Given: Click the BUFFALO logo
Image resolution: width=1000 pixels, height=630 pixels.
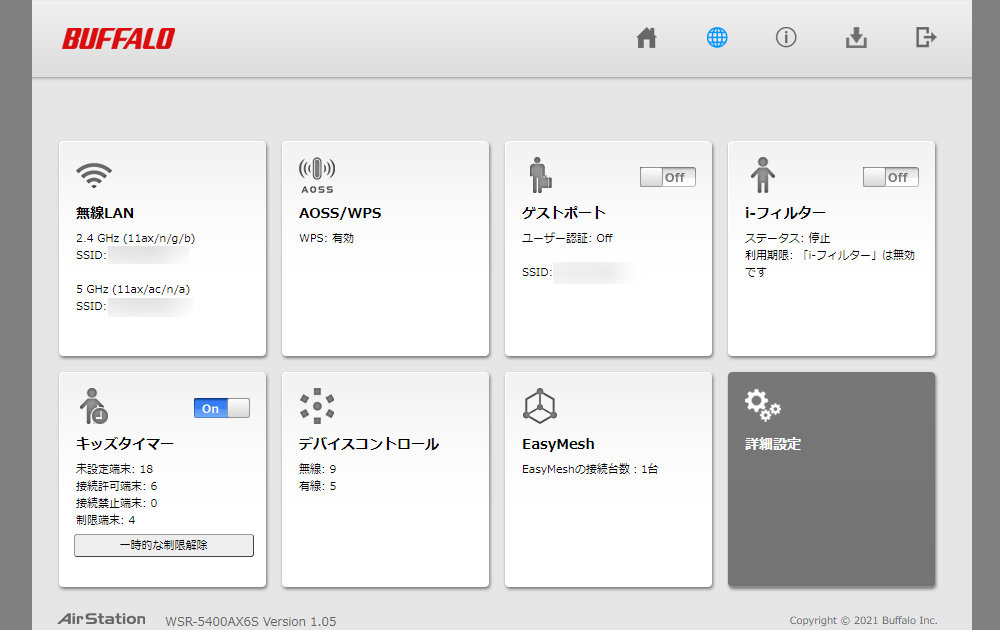Looking at the screenshot, I should click(119, 39).
